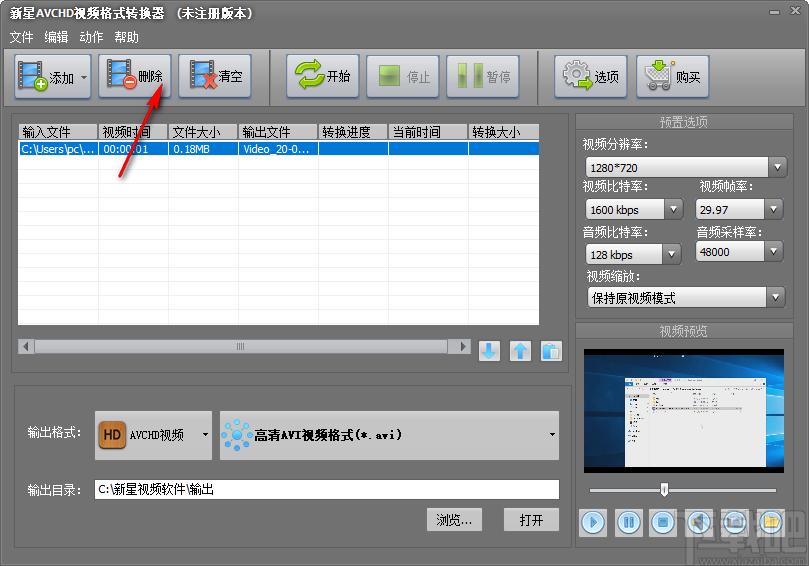Expand audio bitrate 128 kbps dropdown
The image size is (809, 566).
tap(671, 254)
